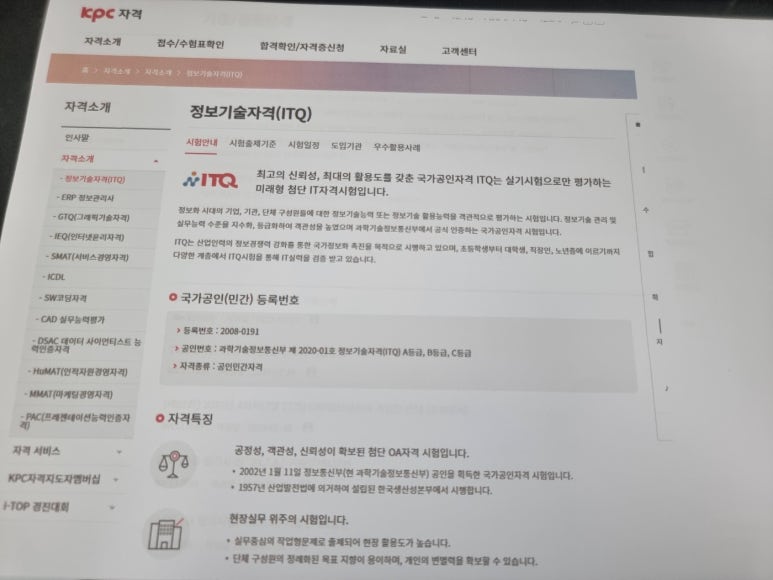The height and width of the screenshot is (580, 773).
Task: Expand the 자격 서비스 section arrow
Action: point(119,452)
